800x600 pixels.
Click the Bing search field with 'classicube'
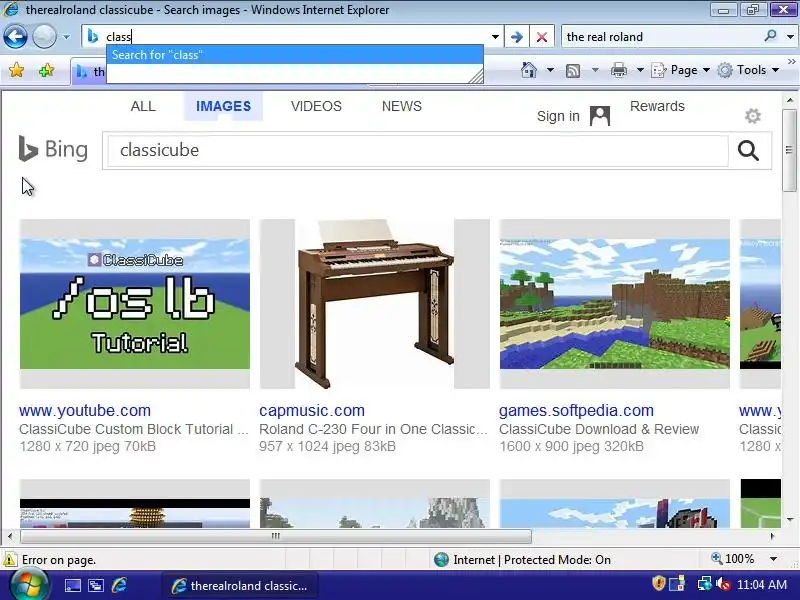[417, 150]
